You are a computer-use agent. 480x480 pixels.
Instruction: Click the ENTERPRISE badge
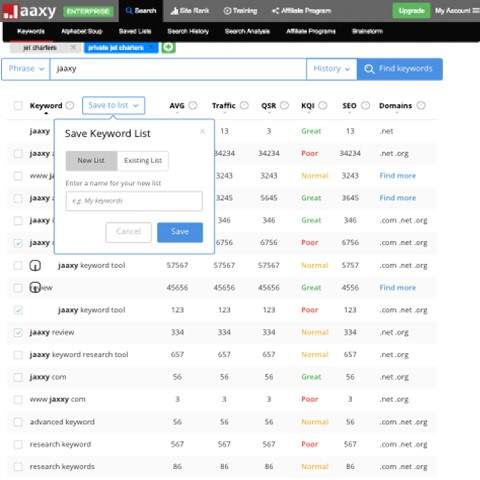(x=88, y=12)
